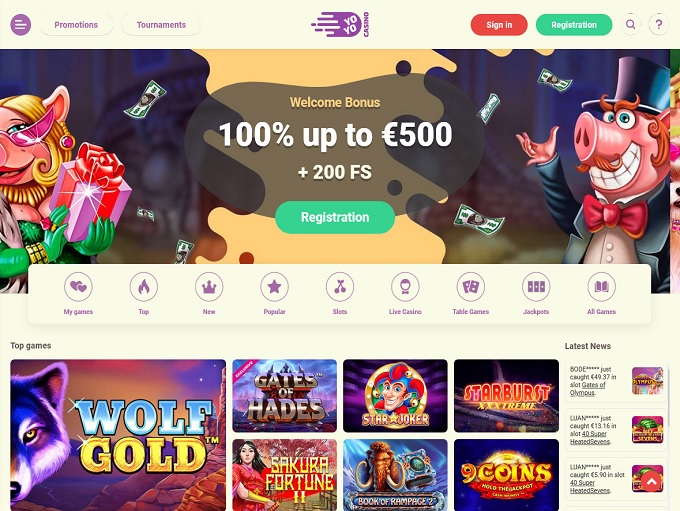This screenshot has height=511, width=680.
Task: Open the Table Games cards icon
Action: [471, 286]
